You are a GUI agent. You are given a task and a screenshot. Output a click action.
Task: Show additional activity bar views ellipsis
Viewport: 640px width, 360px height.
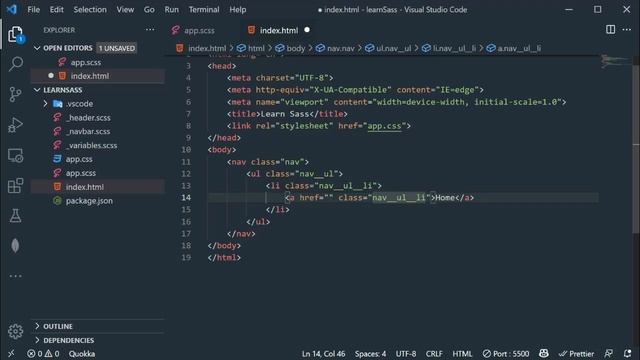(16, 276)
